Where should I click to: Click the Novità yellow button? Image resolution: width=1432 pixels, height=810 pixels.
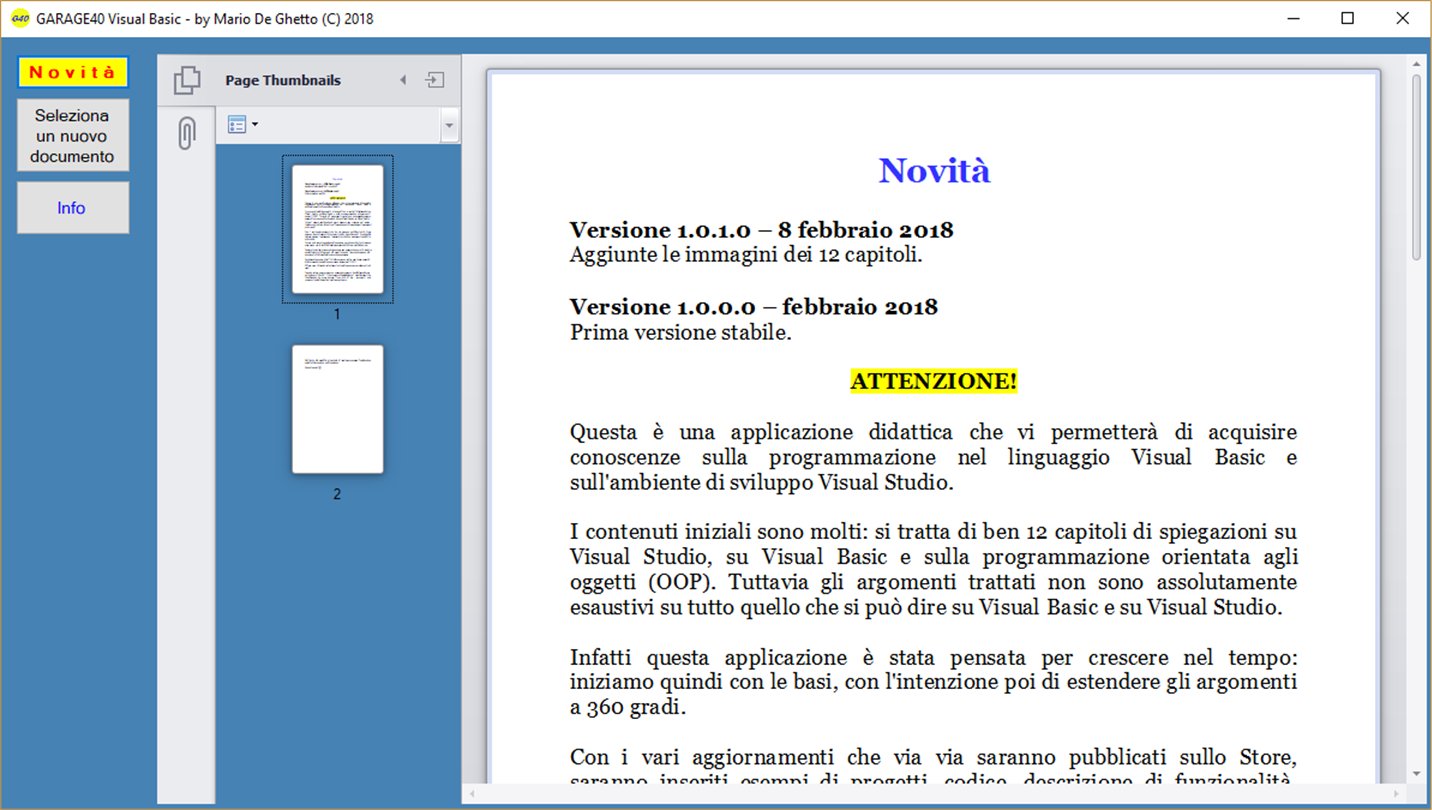(x=73, y=72)
